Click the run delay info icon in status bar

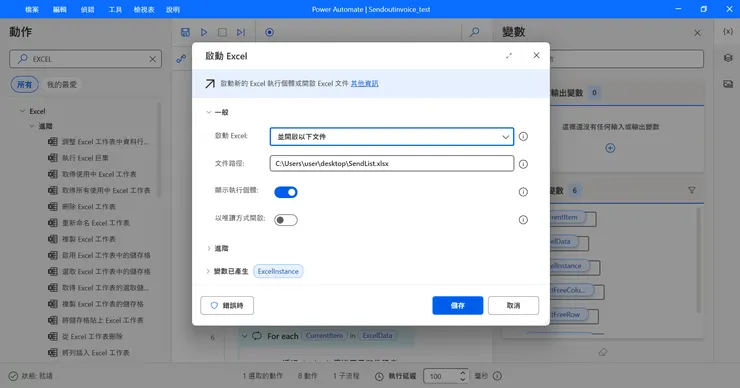497,376
